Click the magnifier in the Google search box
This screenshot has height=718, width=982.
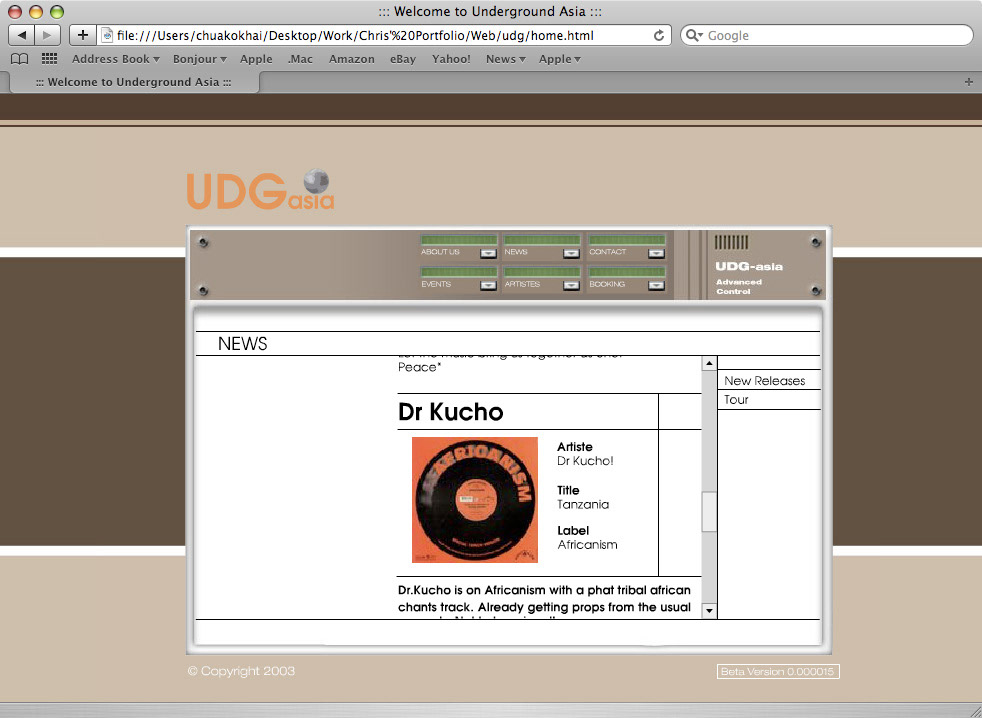(694, 36)
